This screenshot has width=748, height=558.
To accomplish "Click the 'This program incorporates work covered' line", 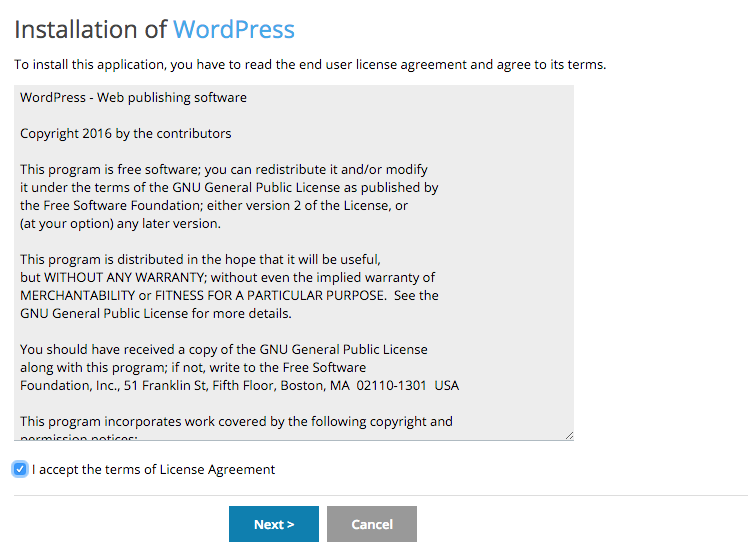I will pyautogui.click(x=236, y=422).
